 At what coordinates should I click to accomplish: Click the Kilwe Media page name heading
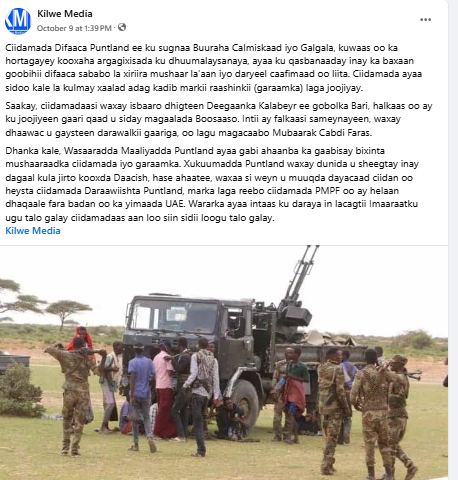tap(65, 14)
